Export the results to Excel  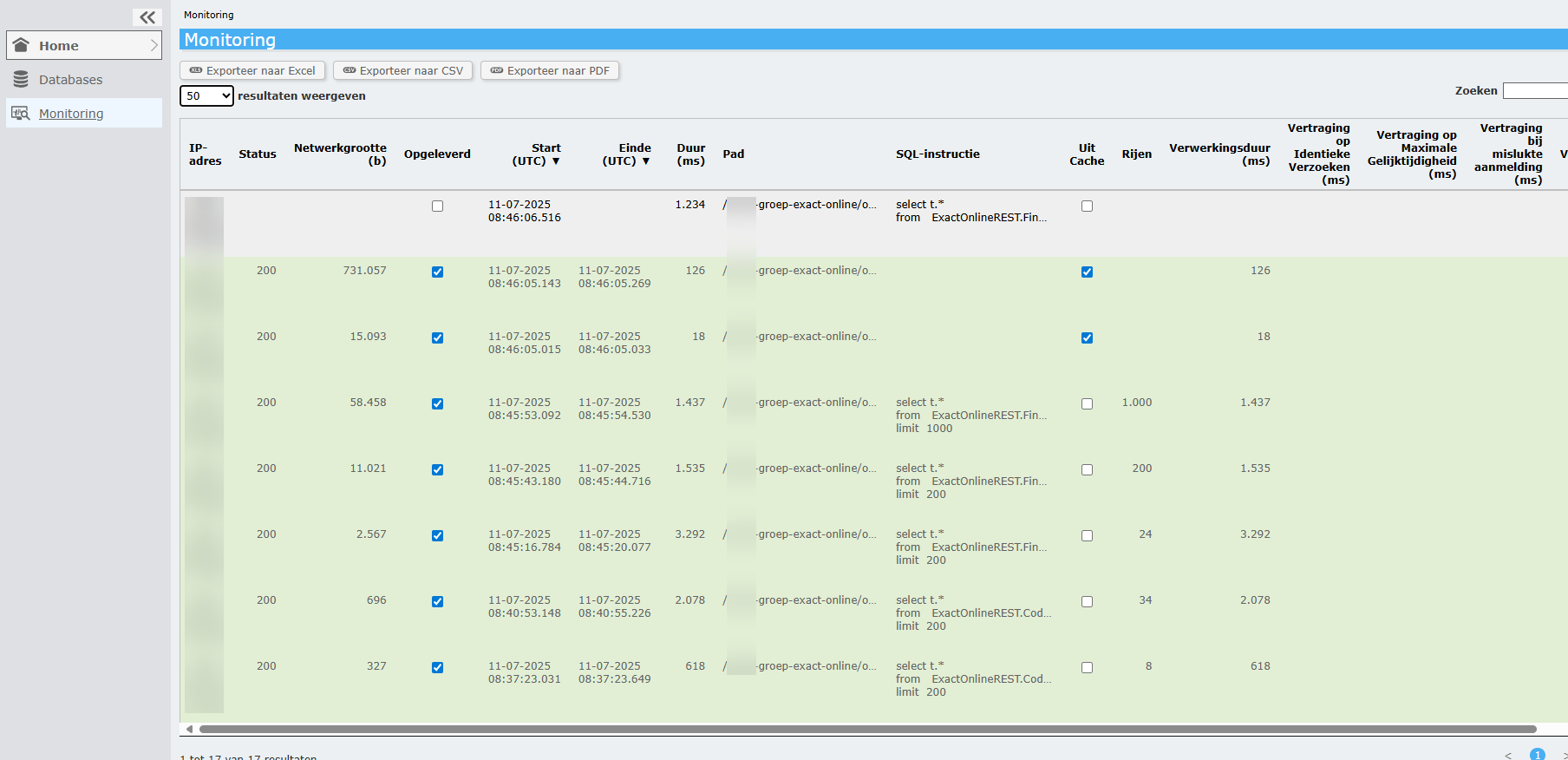(x=252, y=70)
